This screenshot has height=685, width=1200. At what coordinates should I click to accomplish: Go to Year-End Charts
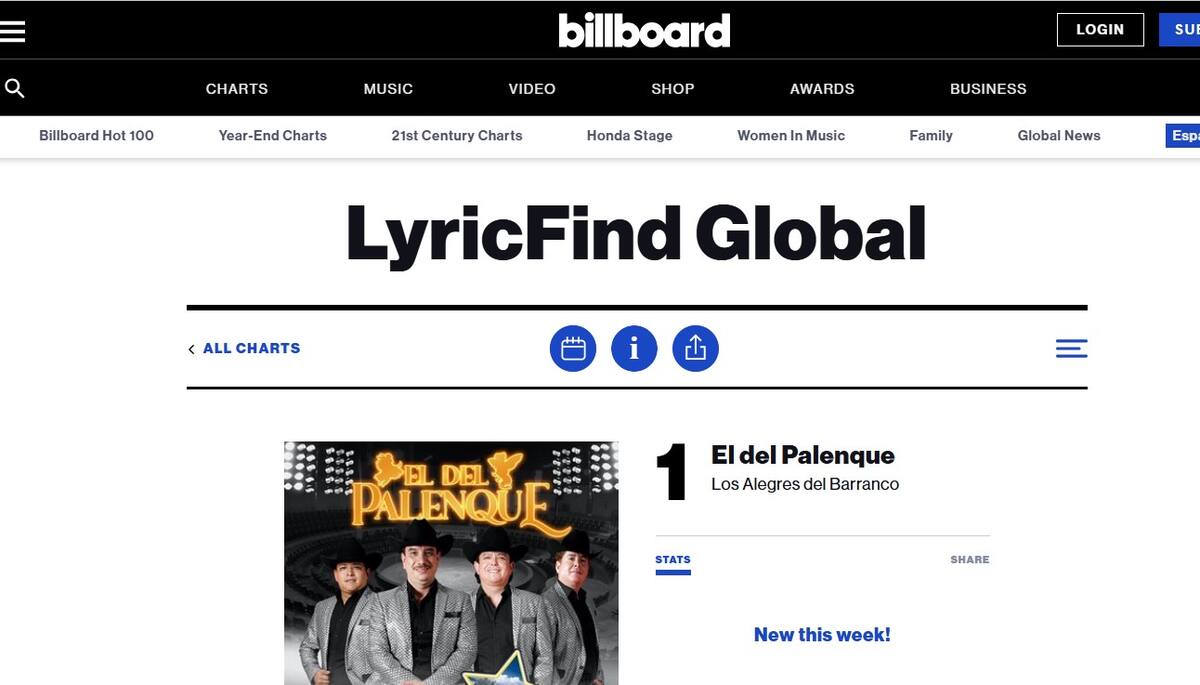click(x=272, y=135)
